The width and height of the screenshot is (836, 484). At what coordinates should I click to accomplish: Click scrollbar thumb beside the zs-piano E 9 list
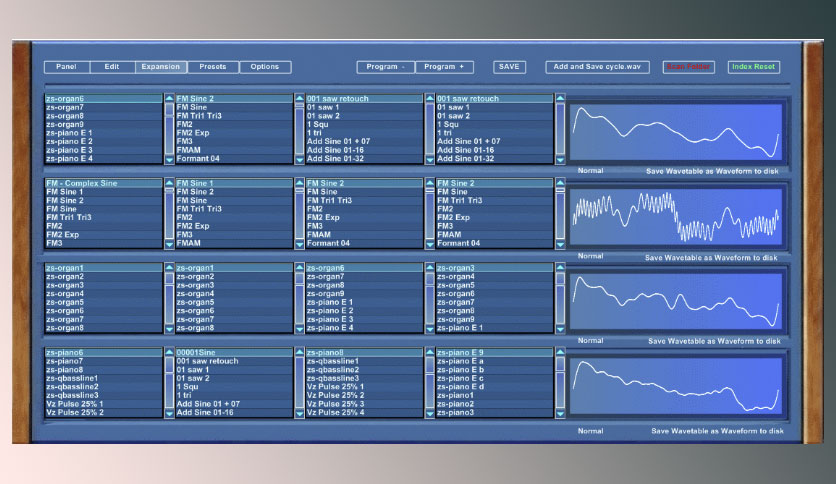tap(560, 364)
